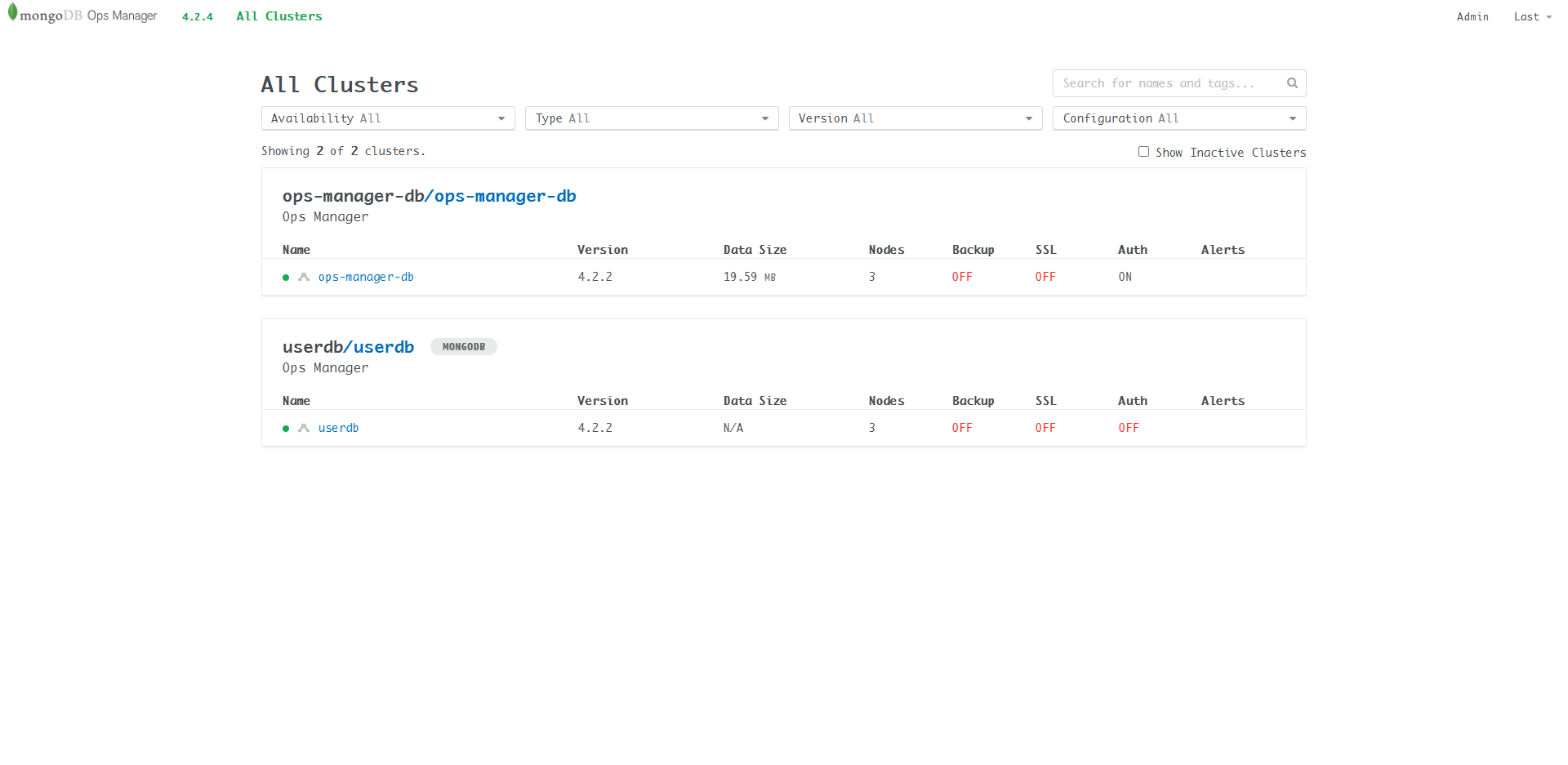Click the search magnifier icon
Image resolution: width=1568 pixels, height=765 pixels.
tap(1292, 82)
